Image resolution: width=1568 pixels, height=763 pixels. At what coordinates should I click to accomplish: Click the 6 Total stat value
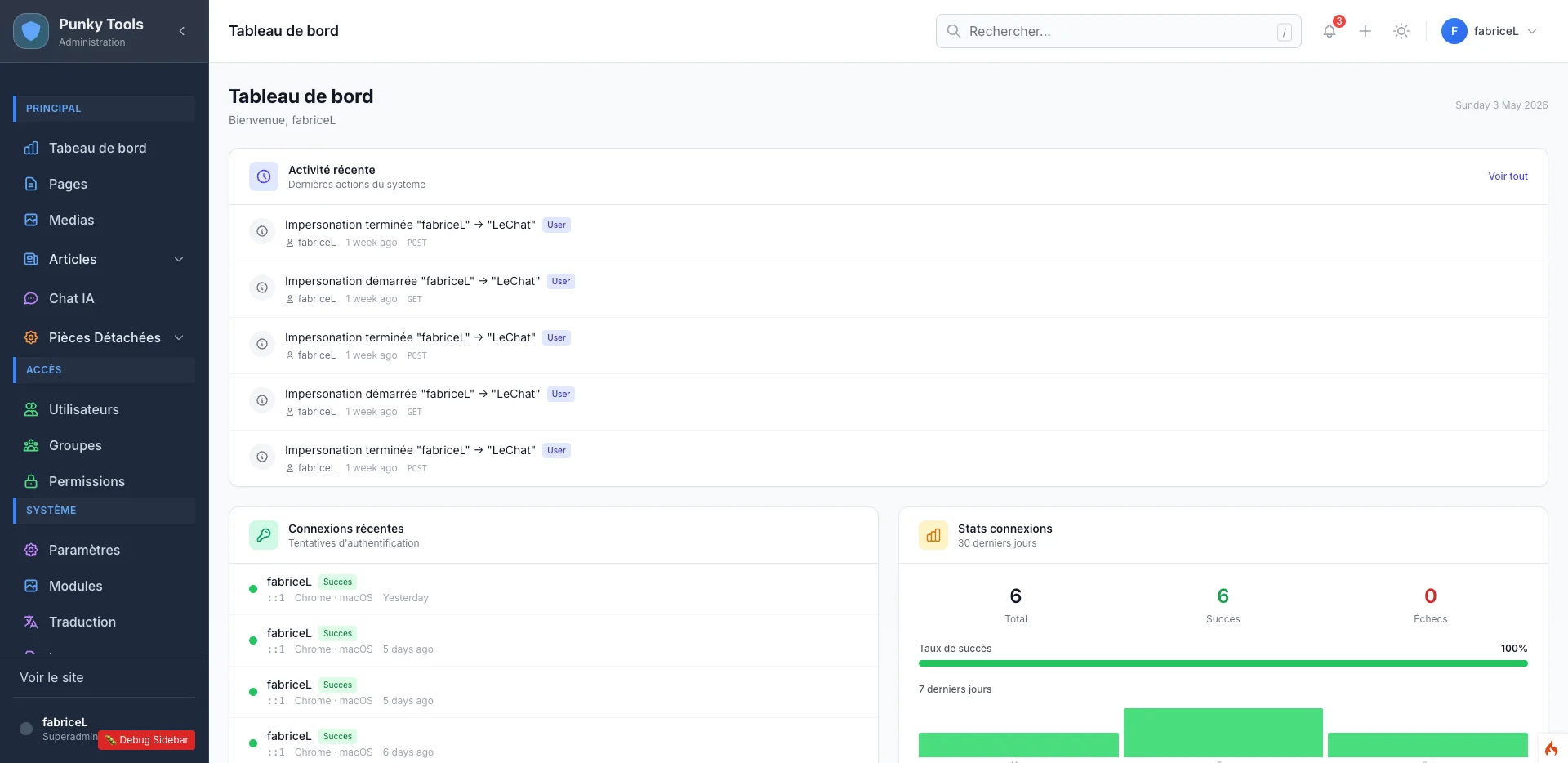pos(1016,596)
